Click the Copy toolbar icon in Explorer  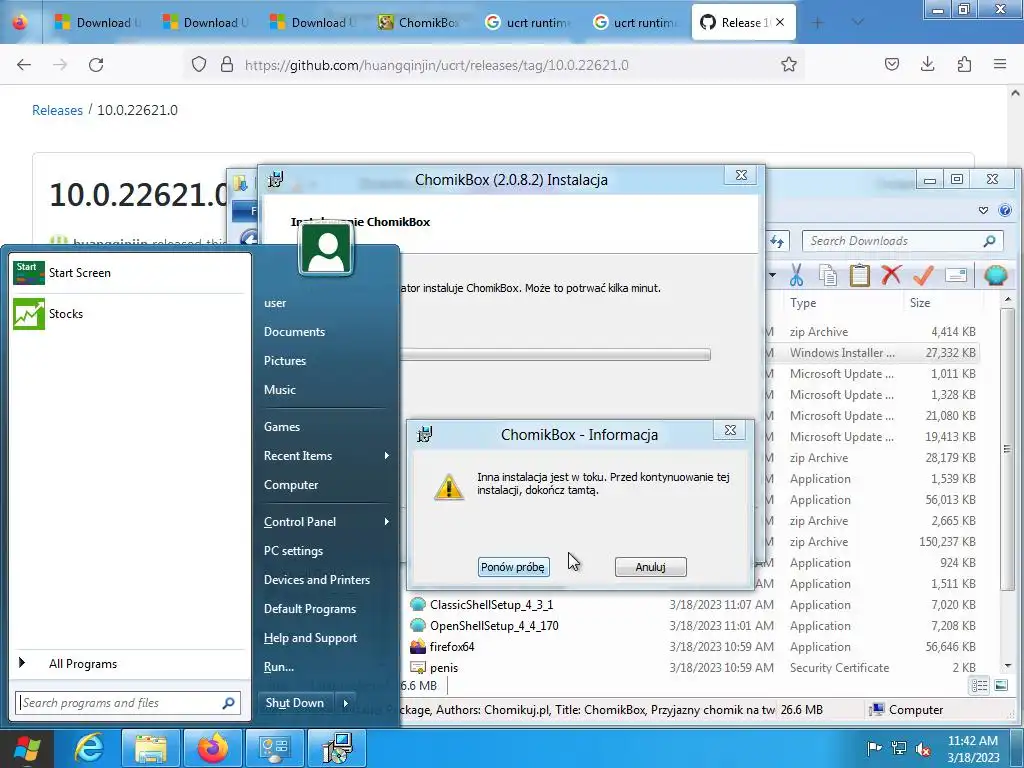pos(828,275)
